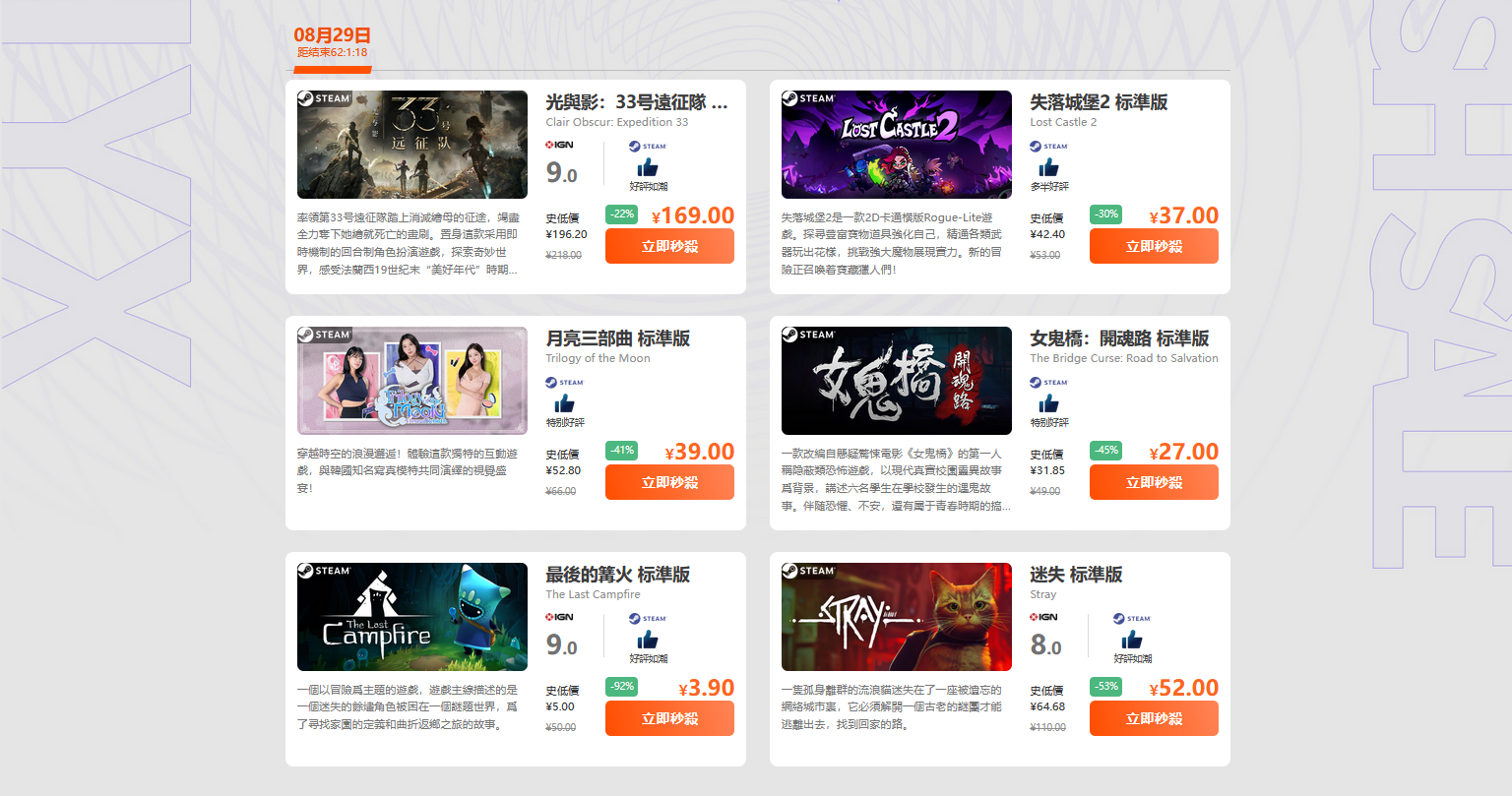Click the IGN logo on Clair Obscur card
1512x796 pixels.
560,145
